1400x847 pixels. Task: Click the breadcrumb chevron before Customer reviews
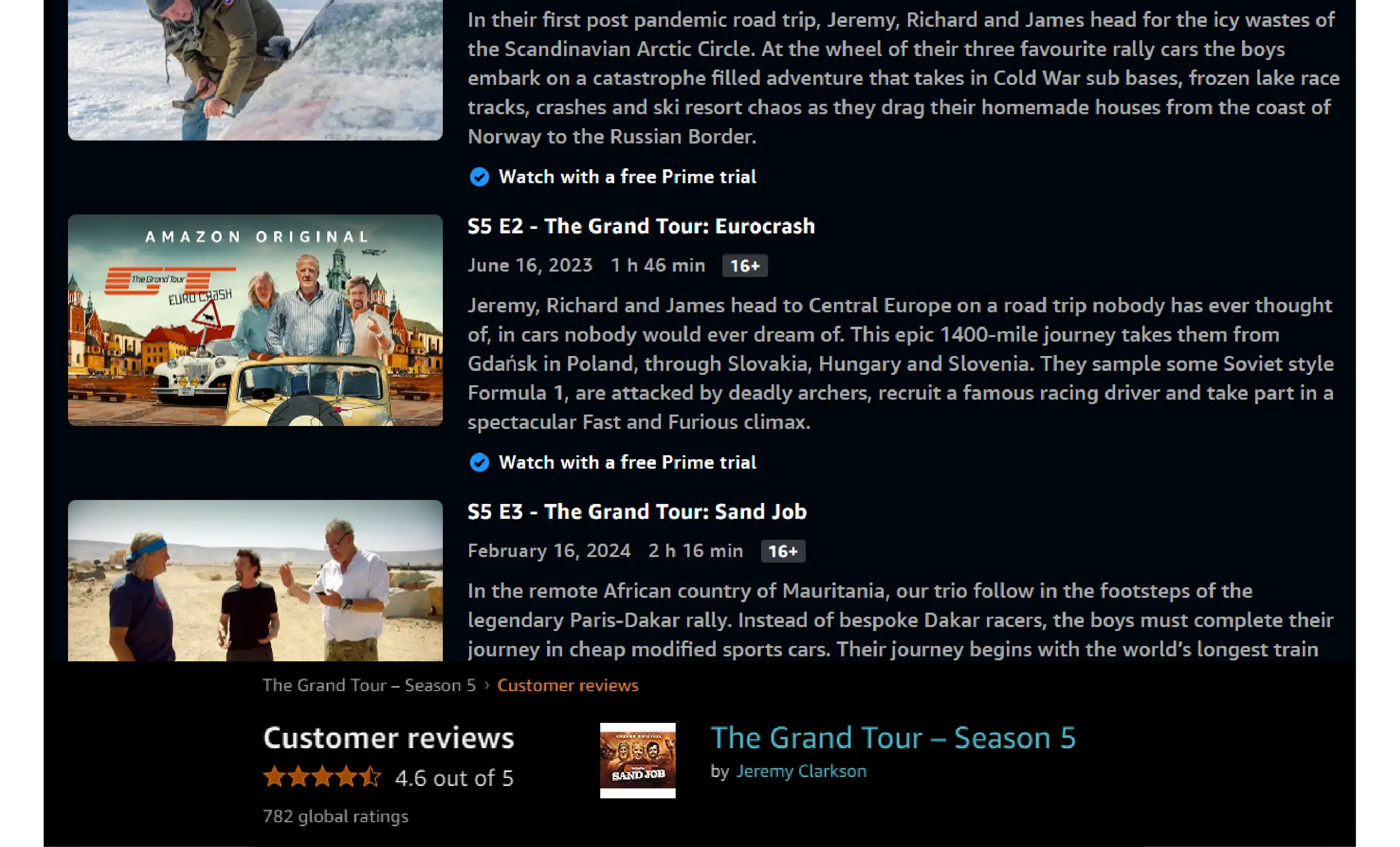coord(487,686)
